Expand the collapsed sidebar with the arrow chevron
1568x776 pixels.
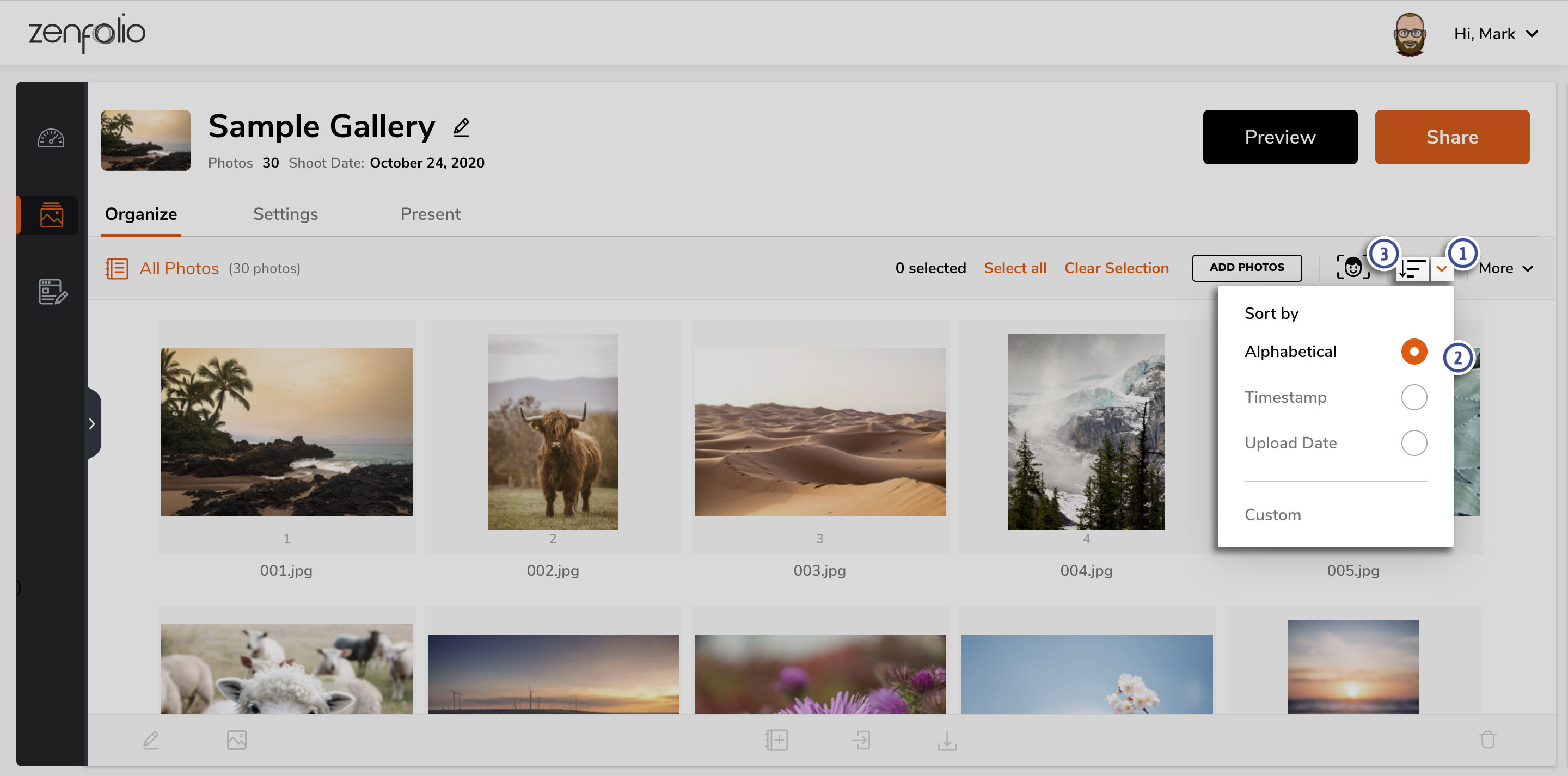pyautogui.click(x=93, y=423)
